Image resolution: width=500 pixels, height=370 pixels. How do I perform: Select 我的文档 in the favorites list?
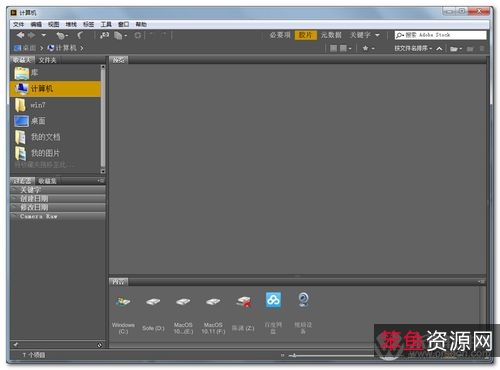click(55, 137)
